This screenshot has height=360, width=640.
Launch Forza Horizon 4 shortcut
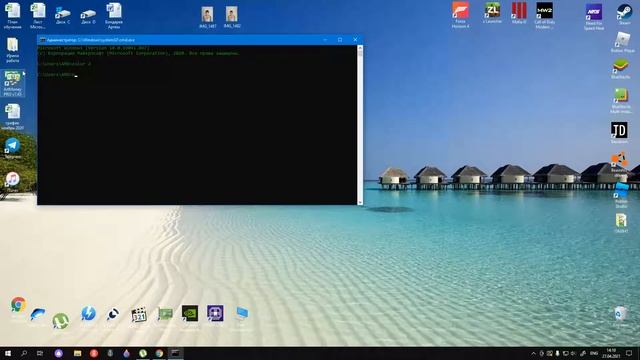click(460, 15)
